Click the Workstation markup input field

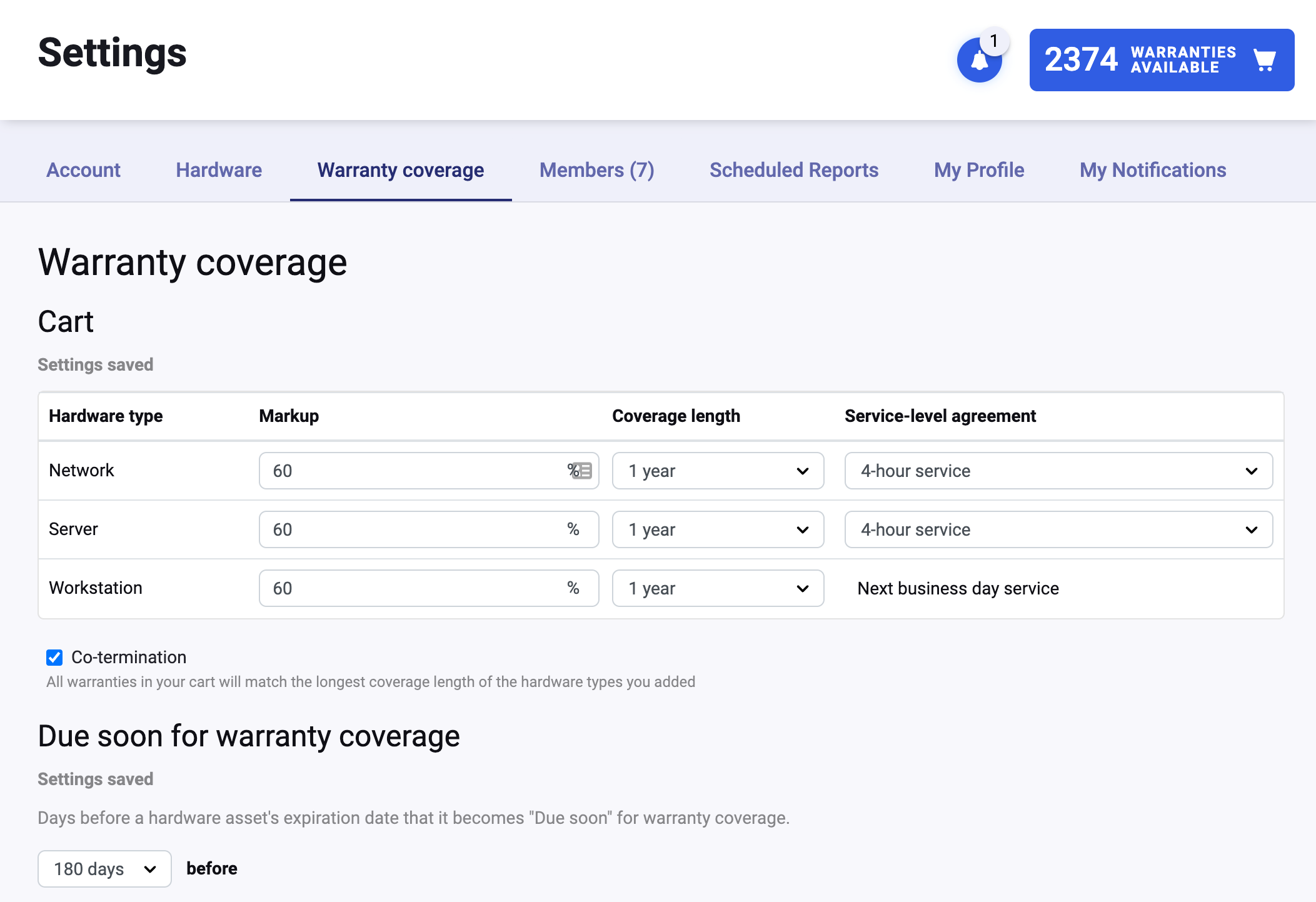[413, 588]
